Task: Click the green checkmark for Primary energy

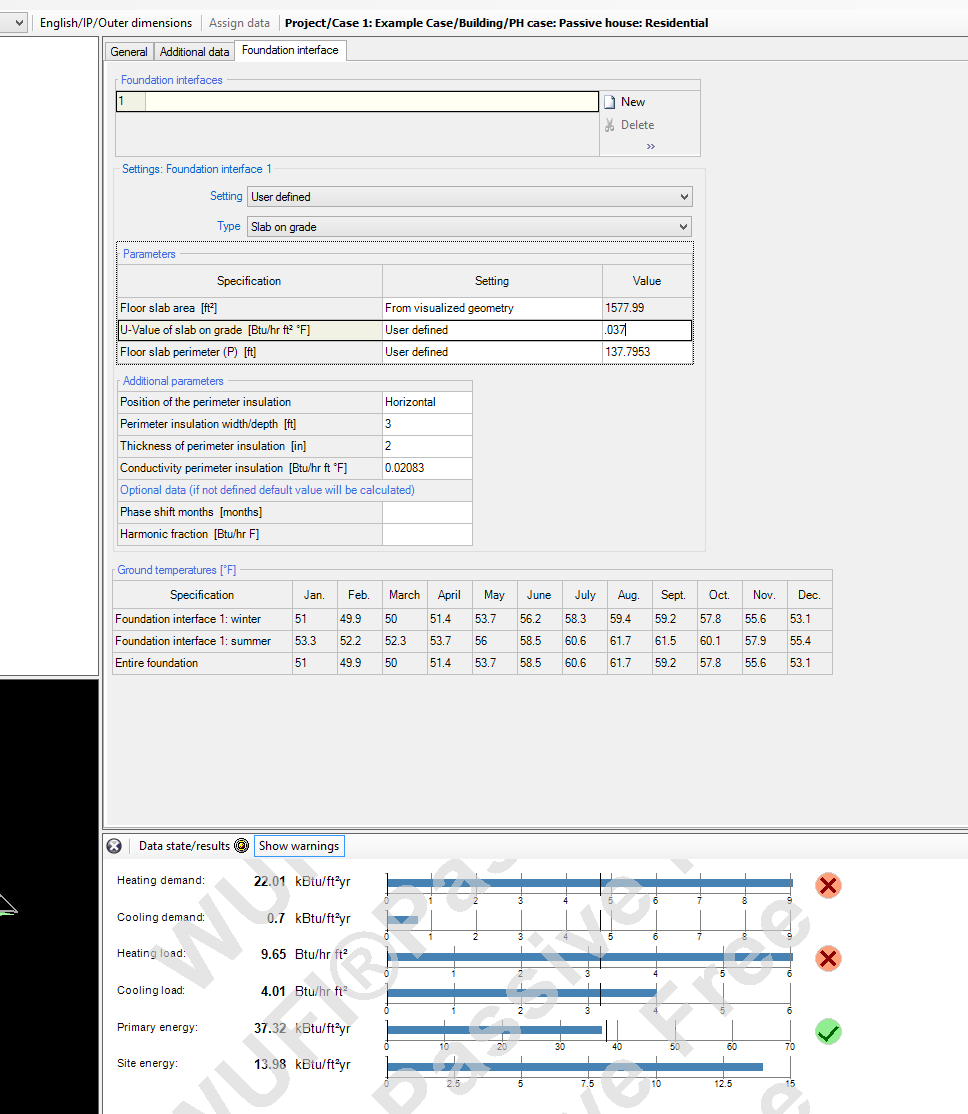Action: (x=828, y=1032)
